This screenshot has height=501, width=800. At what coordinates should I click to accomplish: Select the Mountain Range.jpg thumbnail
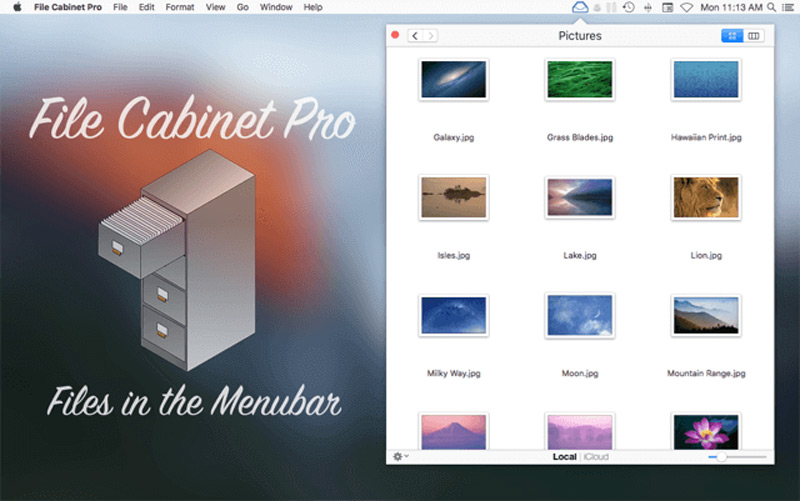click(706, 315)
